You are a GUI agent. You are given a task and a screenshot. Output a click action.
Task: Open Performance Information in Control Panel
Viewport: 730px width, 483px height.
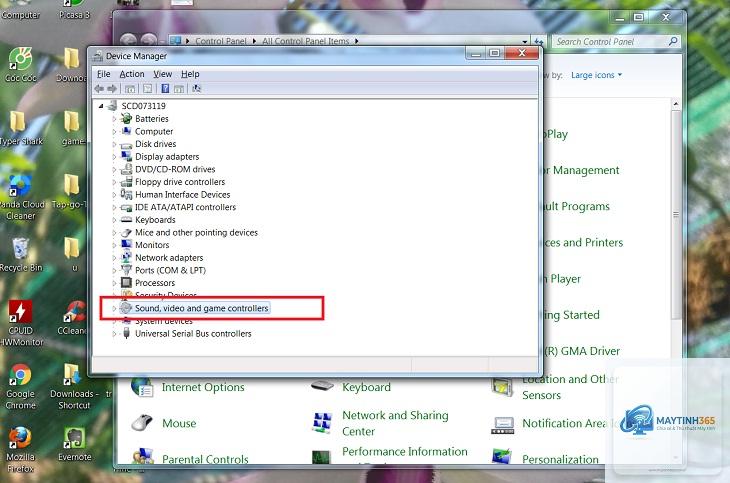(x=405, y=452)
